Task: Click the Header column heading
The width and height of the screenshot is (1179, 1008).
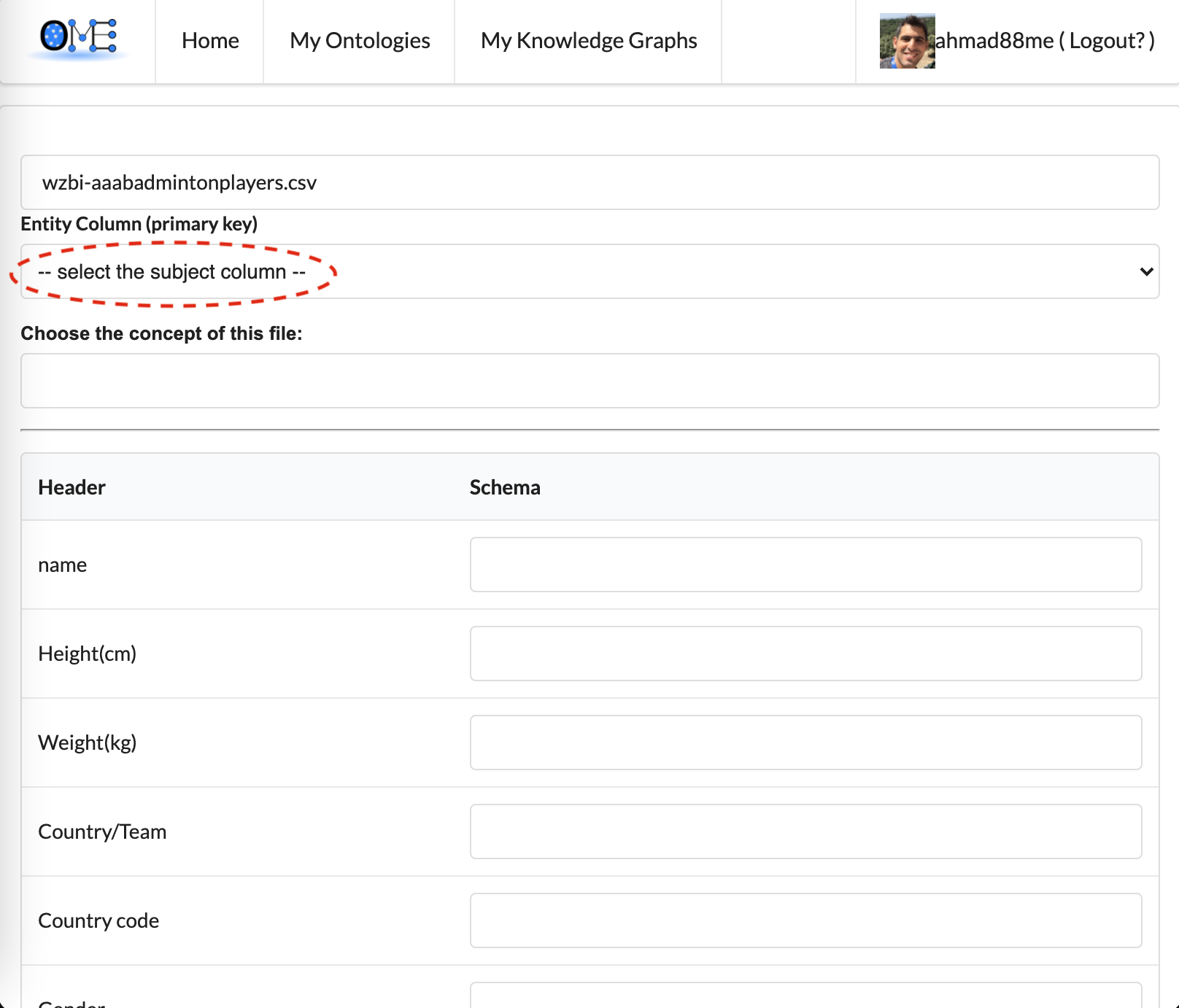Action: pos(71,487)
